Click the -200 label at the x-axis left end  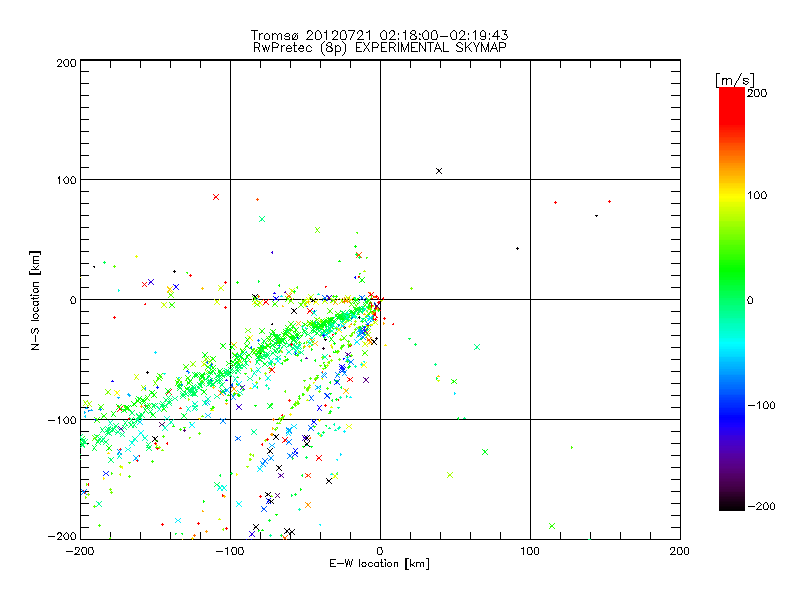[79, 551]
